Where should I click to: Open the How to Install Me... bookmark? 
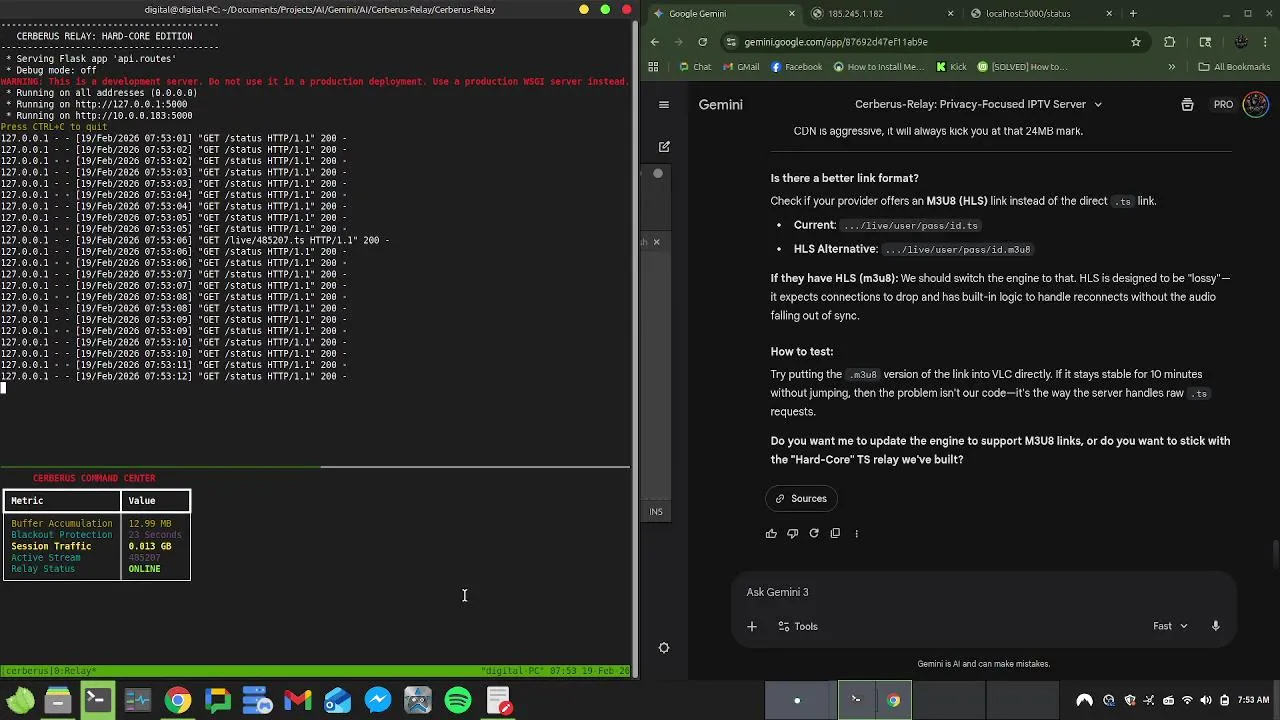(x=878, y=67)
